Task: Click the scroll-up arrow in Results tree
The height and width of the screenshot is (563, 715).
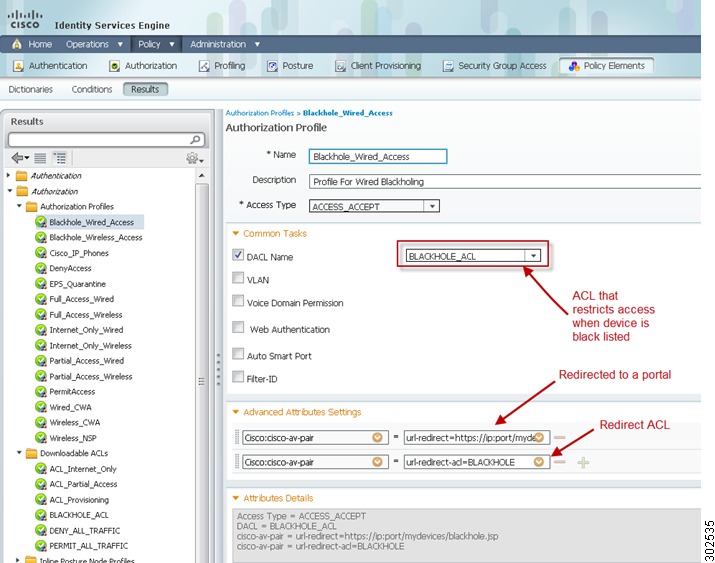Action: point(202,176)
